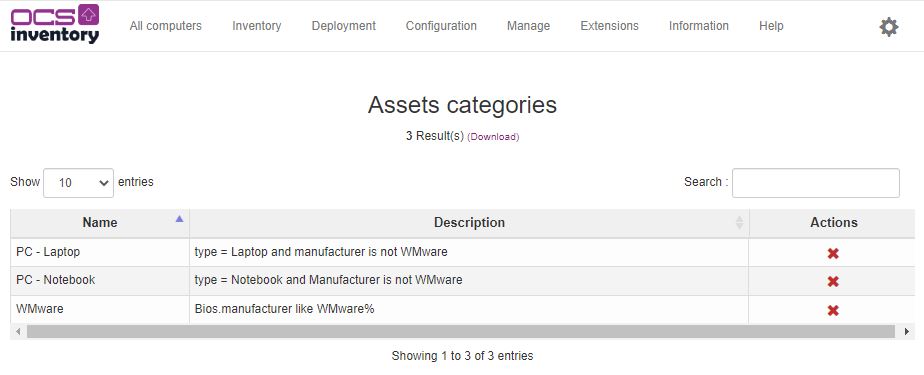
Task: Sort by Name column arrow
Action: 179,219
